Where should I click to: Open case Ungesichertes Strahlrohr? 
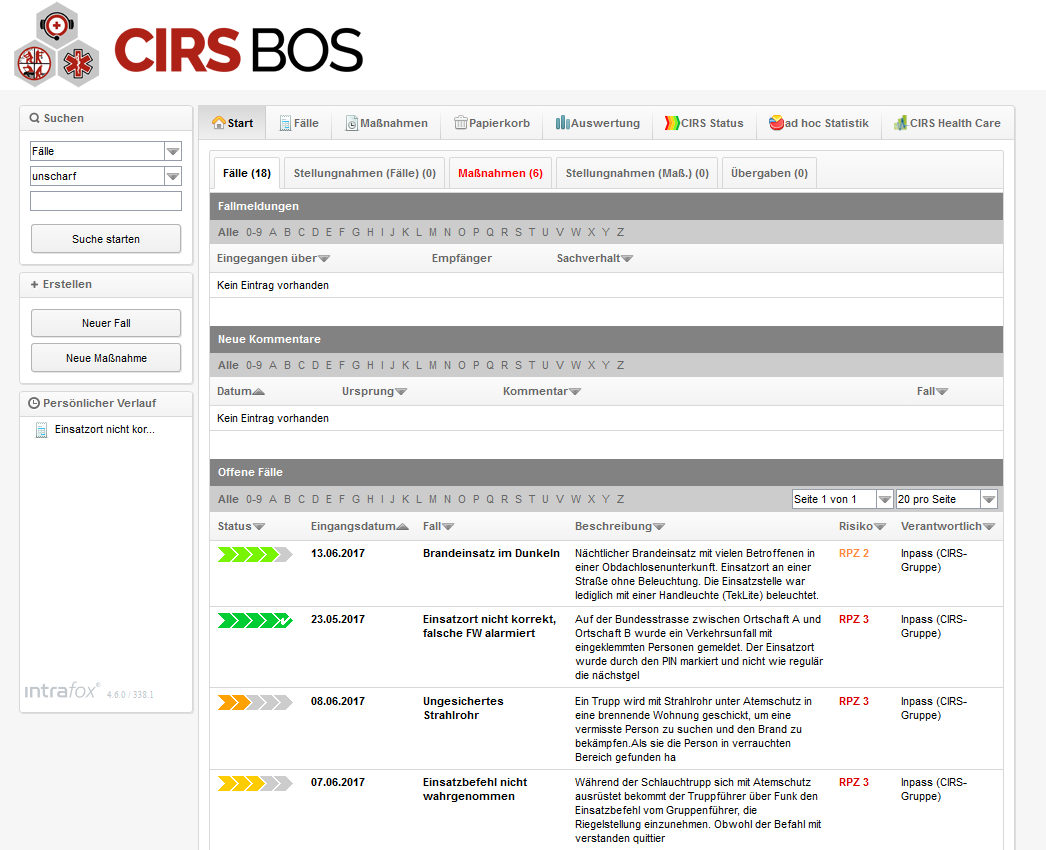point(463,708)
